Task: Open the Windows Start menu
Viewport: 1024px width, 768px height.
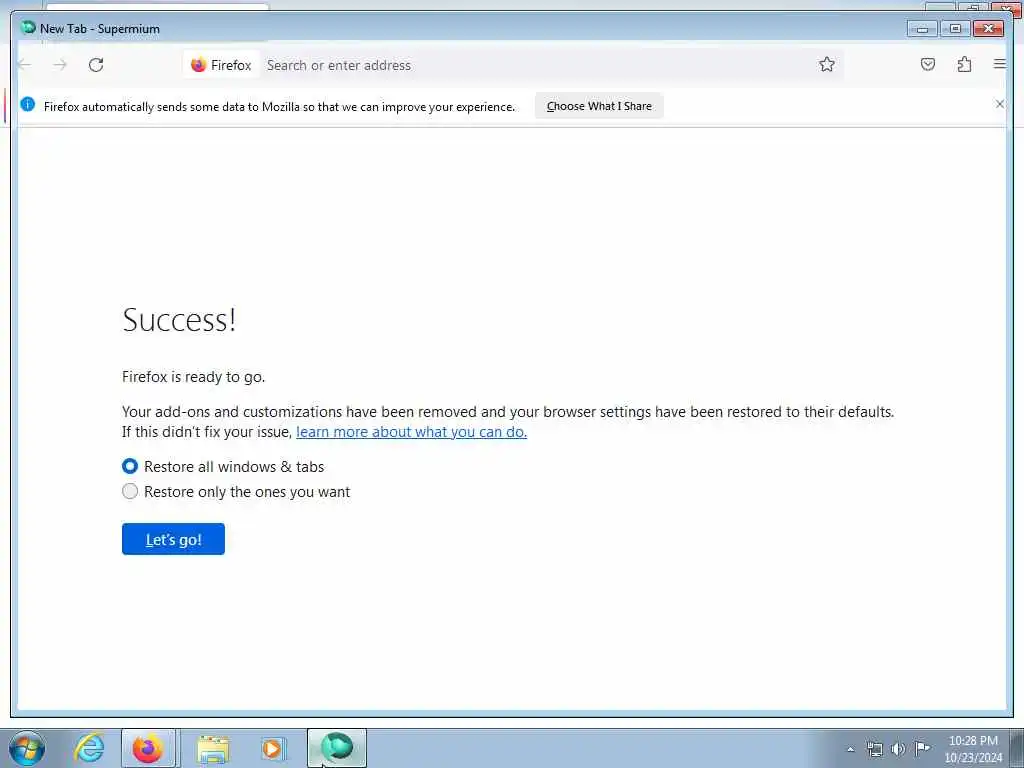Action: tap(27, 748)
